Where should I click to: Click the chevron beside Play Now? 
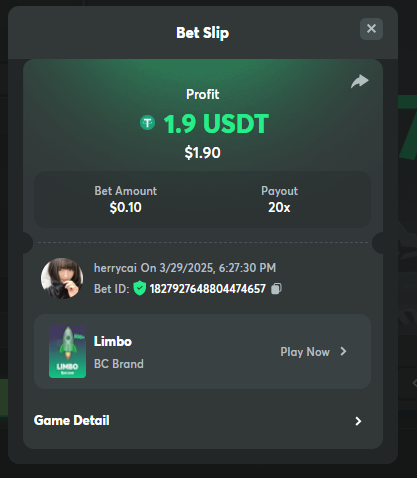point(344,351)
